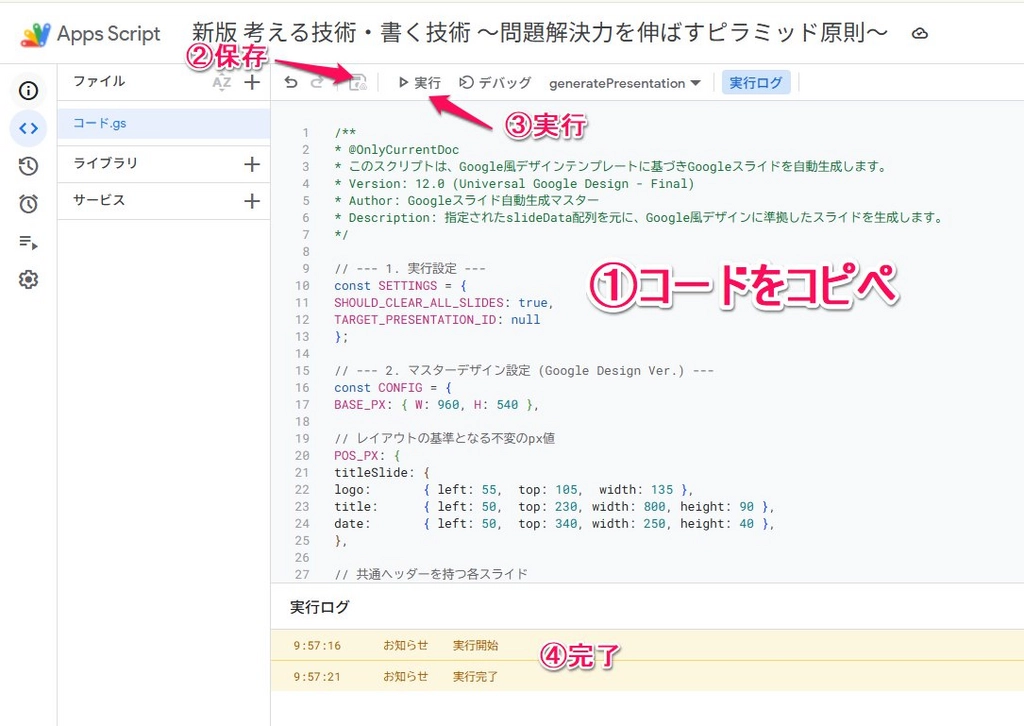The image size is (1024, 726).
Task: Save project with the floppy disk icon
Action: click(x=357, y=83)
